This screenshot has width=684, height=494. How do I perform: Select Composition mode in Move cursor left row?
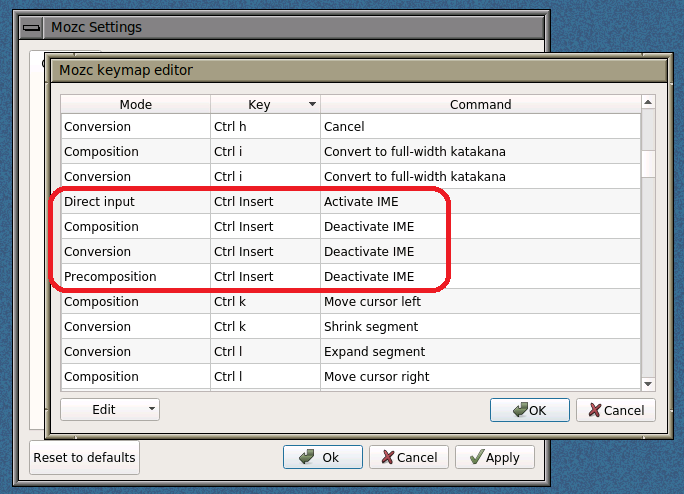[x=136, y=302]
